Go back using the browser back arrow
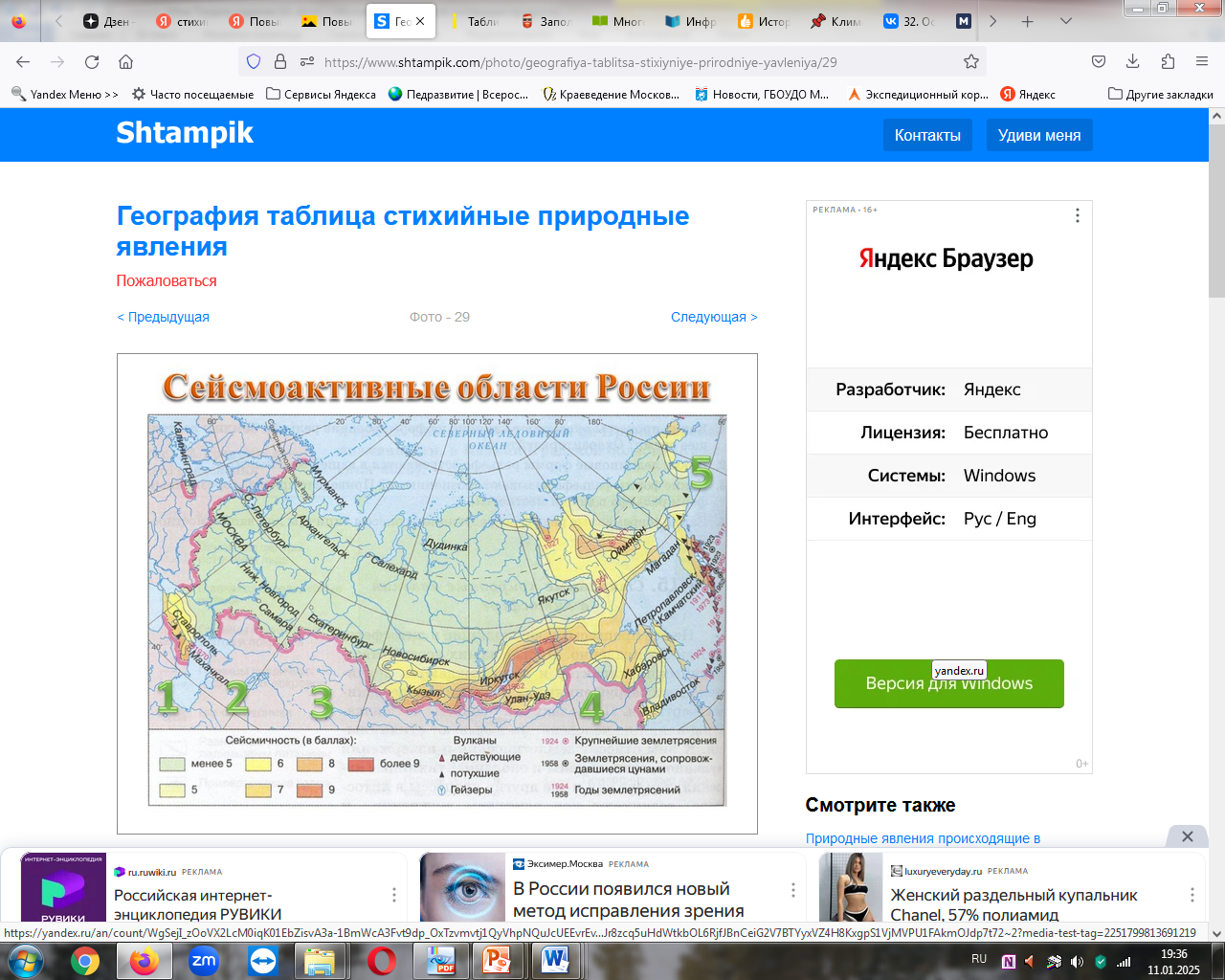Image resolution: width=1225 pixels, height=980 pixels. point(23,61)
